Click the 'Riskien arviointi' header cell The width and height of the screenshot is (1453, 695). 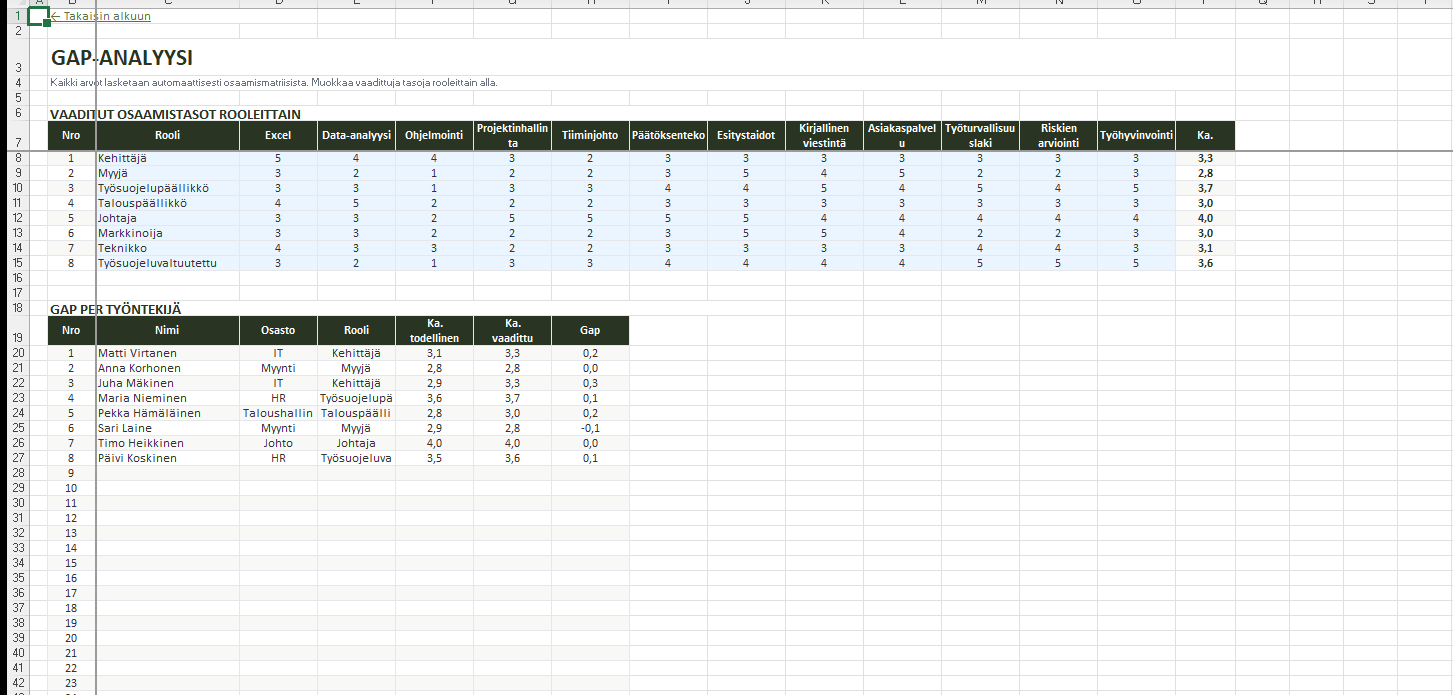[1058, 136]
